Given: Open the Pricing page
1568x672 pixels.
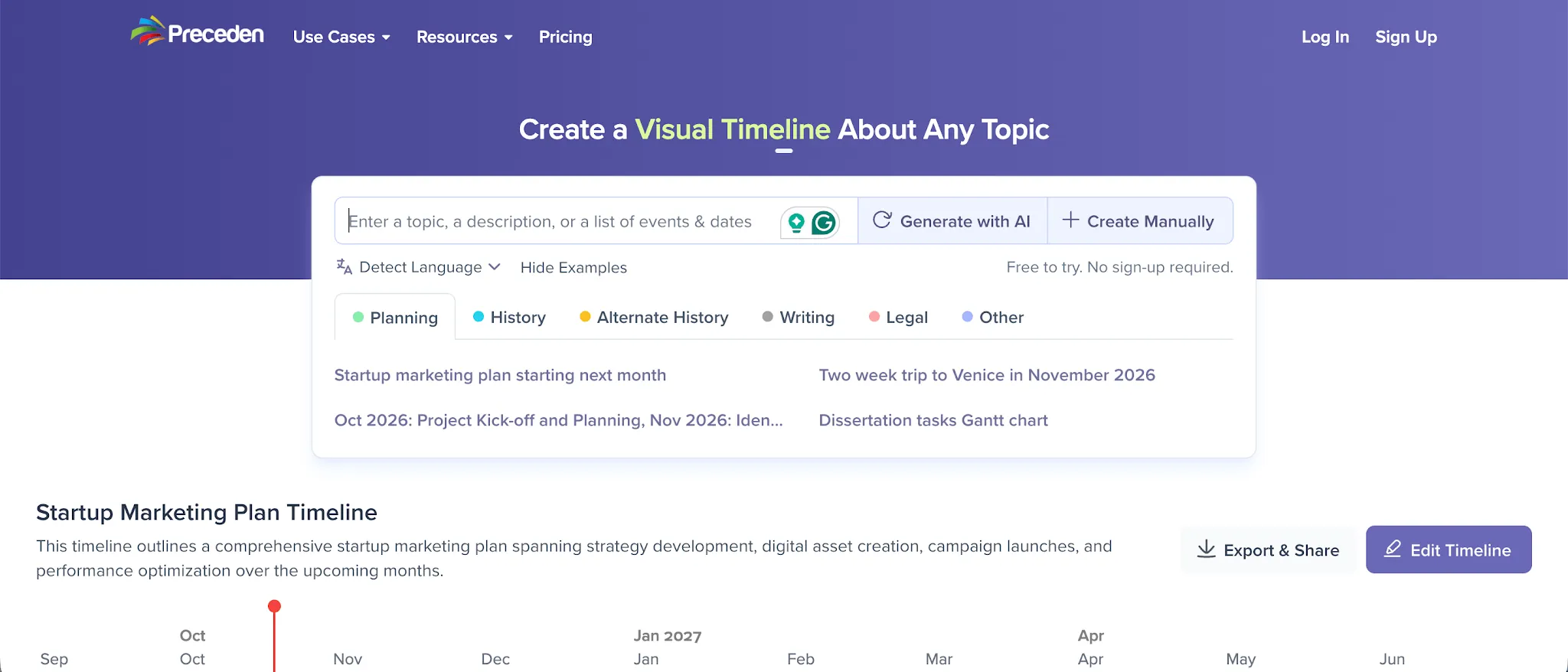Looking at the screenshot, I should pos(566,37).
